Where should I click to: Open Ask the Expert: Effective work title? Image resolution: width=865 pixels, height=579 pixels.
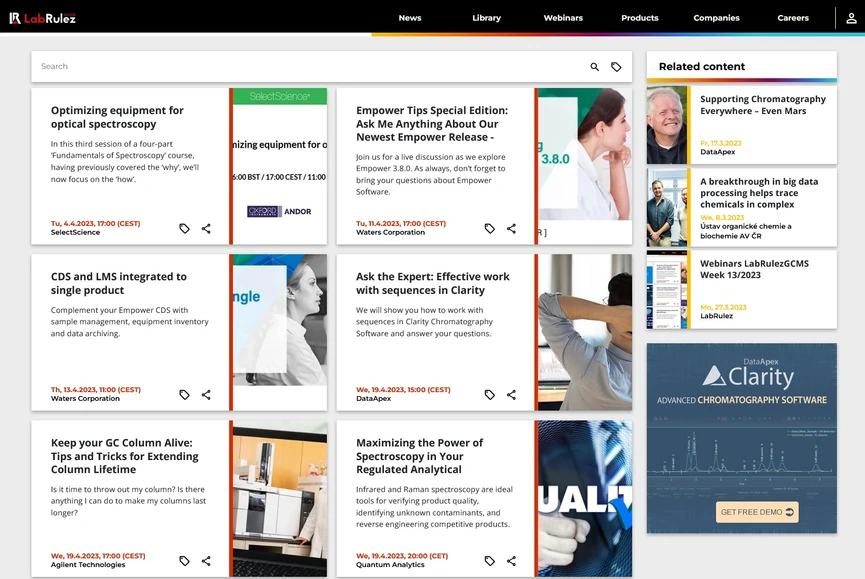coord(432,283)
